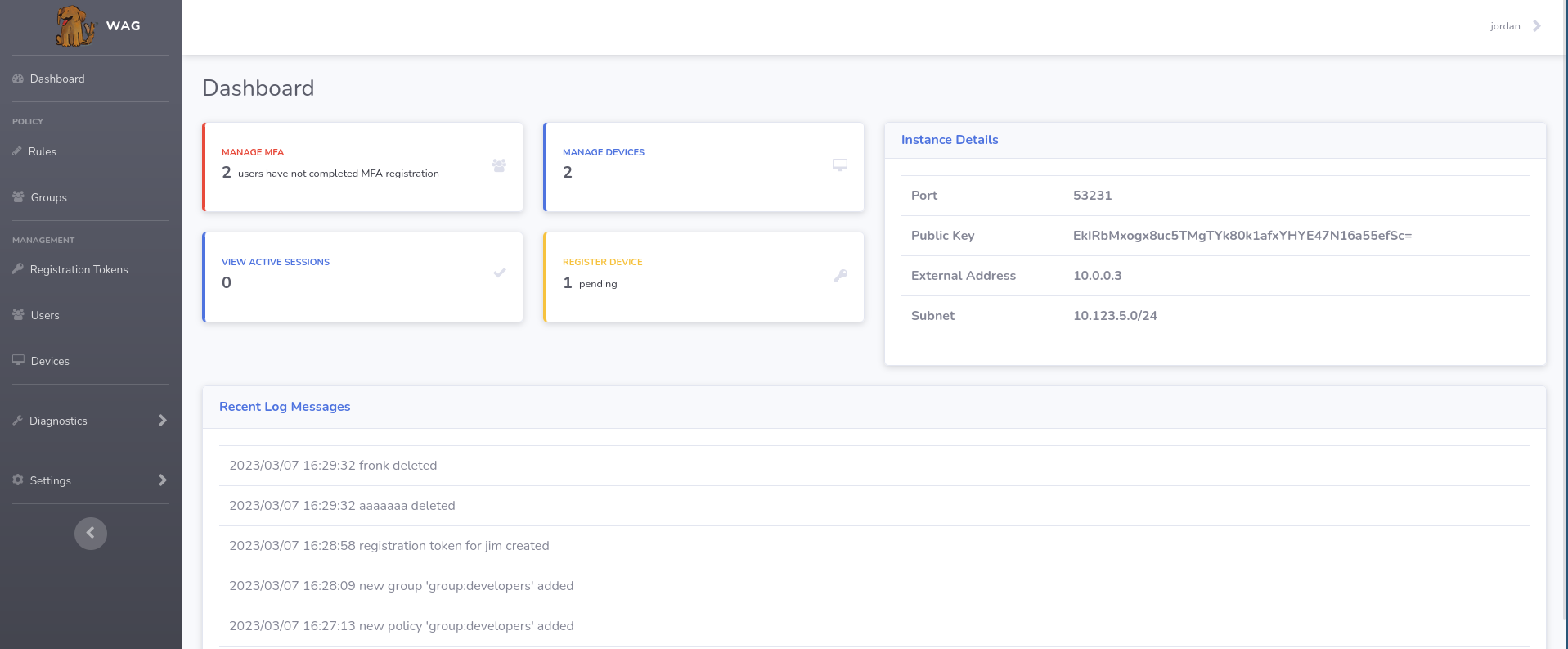Go to the Devices page
The height and width of the screenshot is (649, 1568).
50,361
